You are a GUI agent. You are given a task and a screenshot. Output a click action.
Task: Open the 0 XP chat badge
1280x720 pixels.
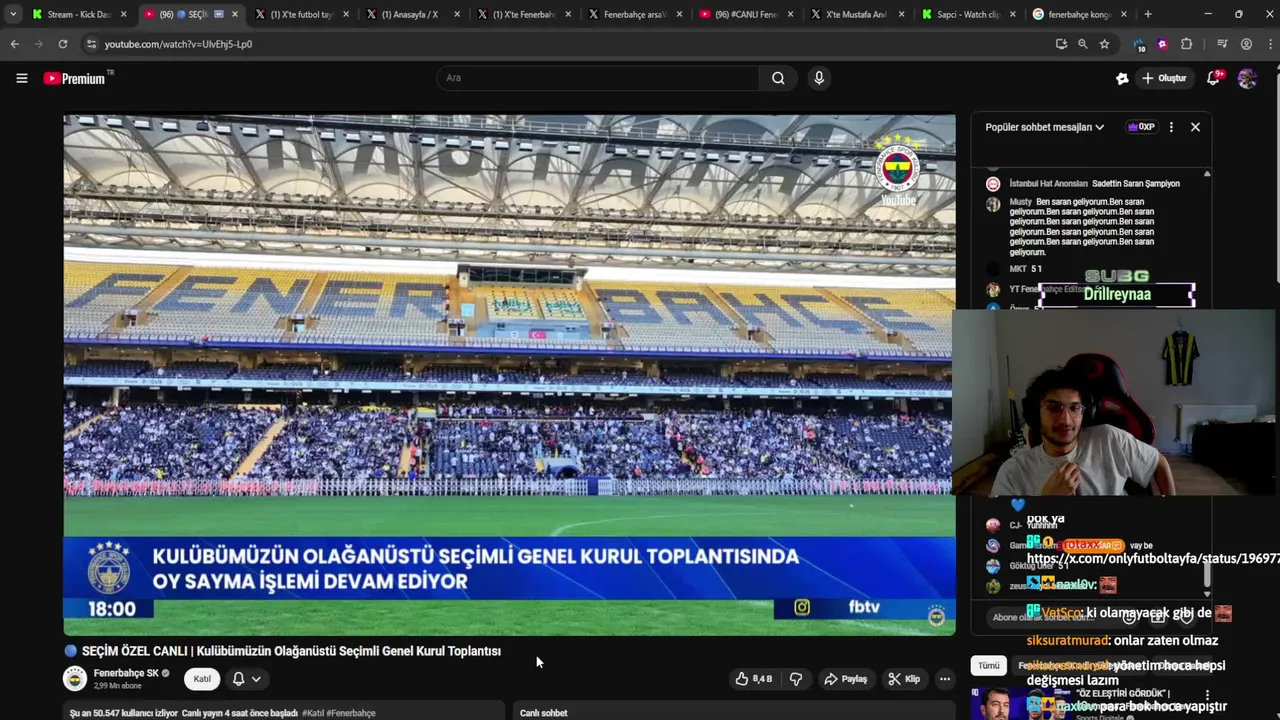coord(1141,127)
